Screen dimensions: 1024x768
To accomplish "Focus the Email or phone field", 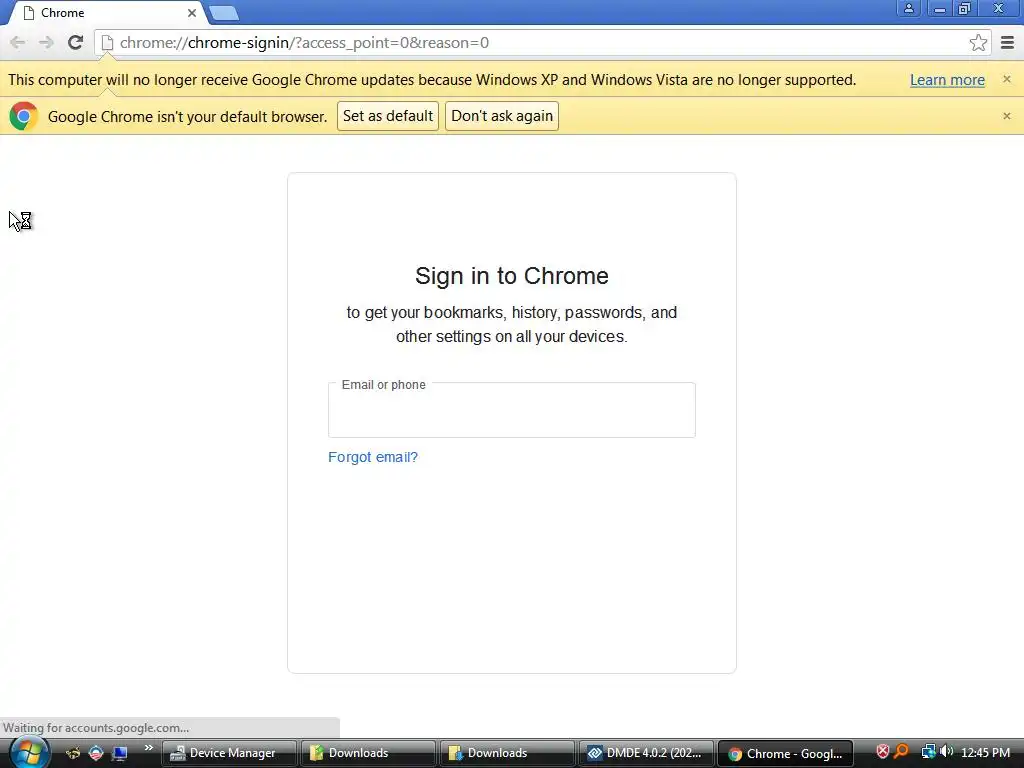I will click(x=511, y=410).
